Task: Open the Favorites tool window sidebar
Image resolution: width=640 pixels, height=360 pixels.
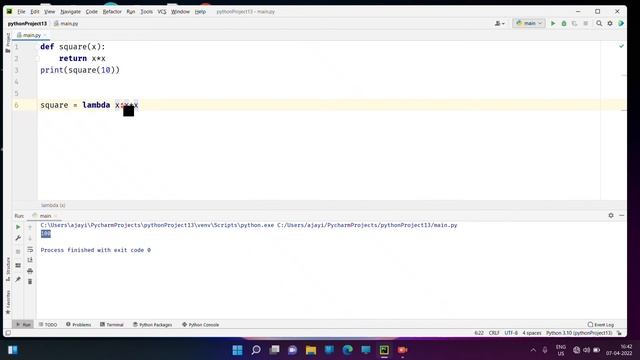Action: [x=8, y=302]
